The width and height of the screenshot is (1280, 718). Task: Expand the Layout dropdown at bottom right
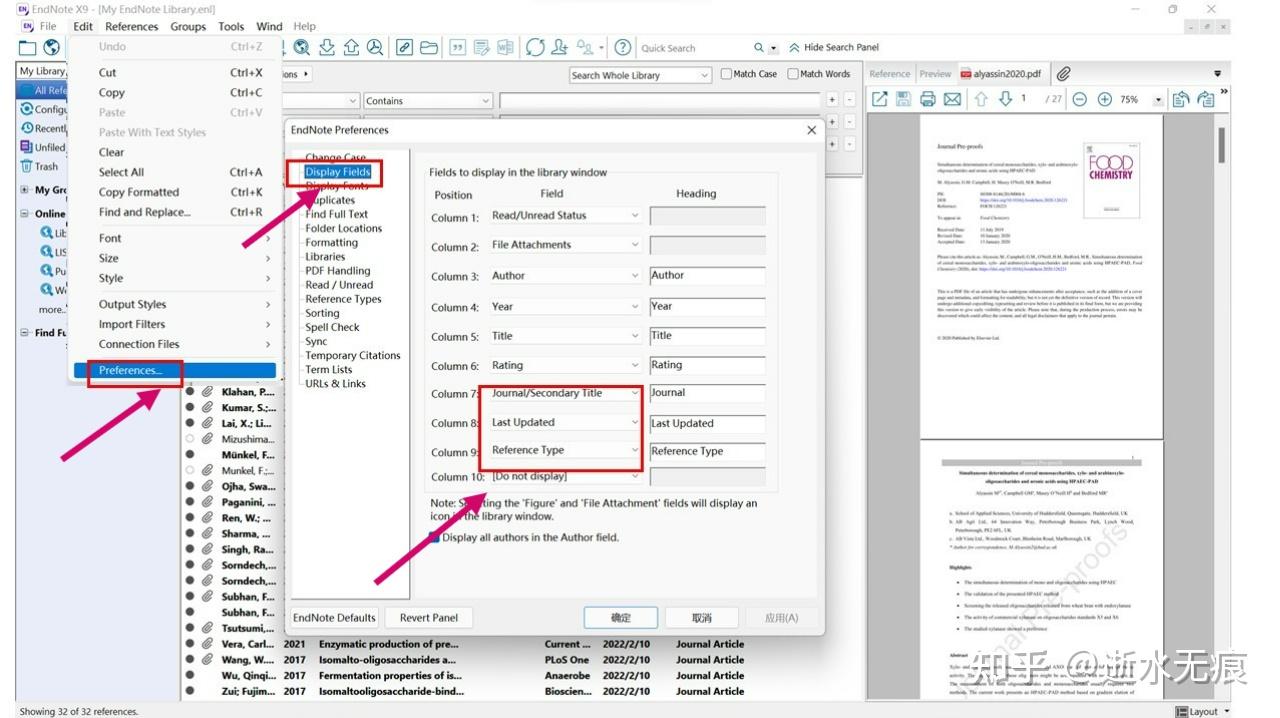(1227, 711)
